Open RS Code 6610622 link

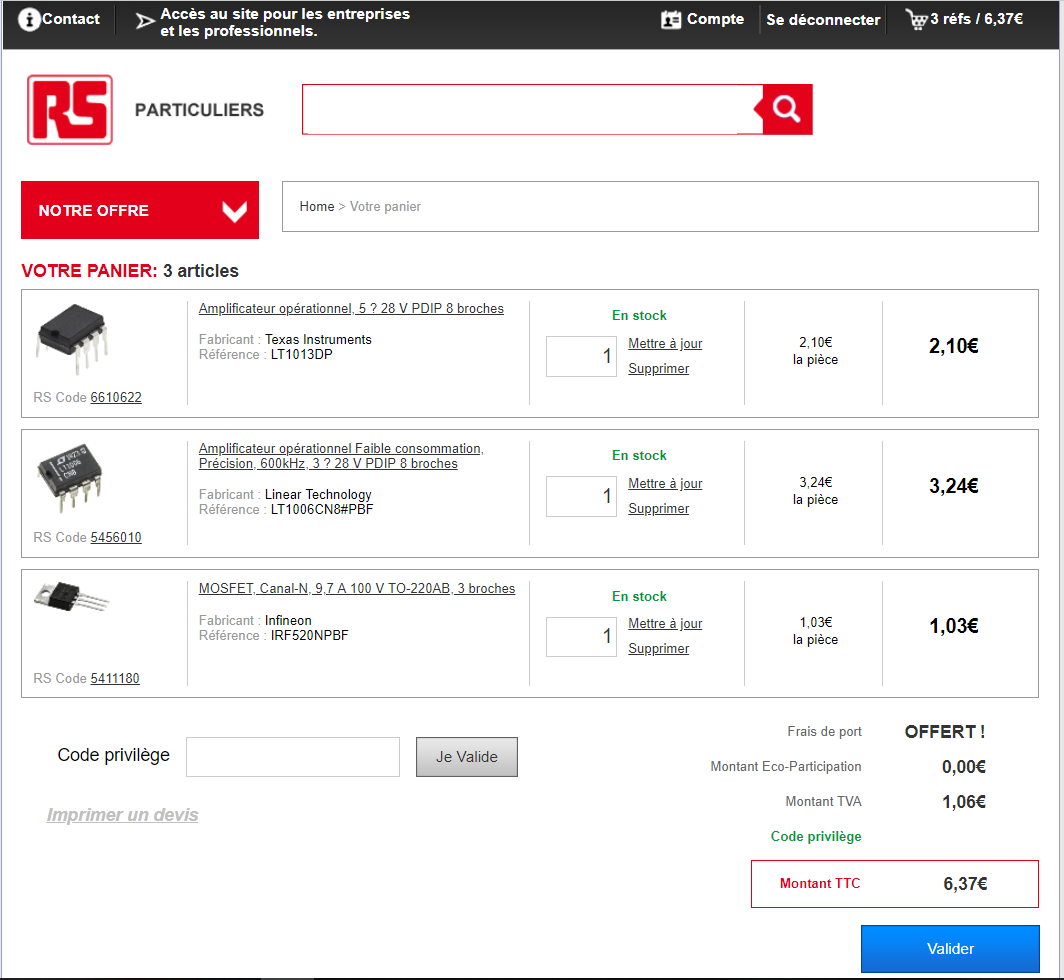116,397
